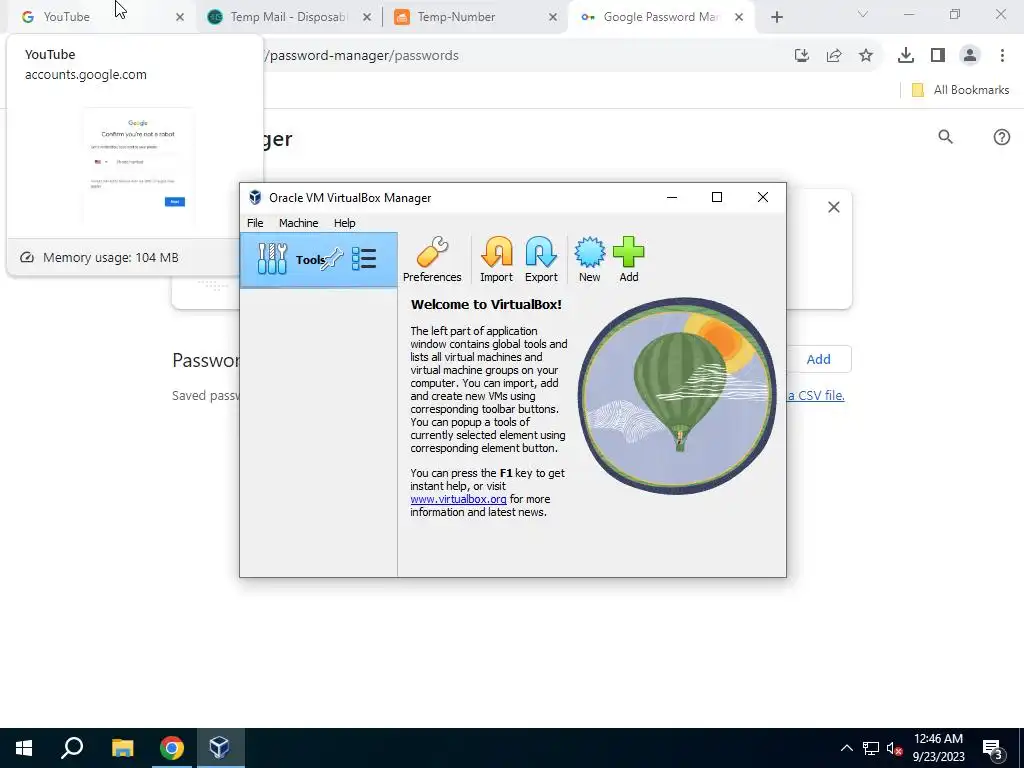Open the taskbar clock and date

click(938, 748)
